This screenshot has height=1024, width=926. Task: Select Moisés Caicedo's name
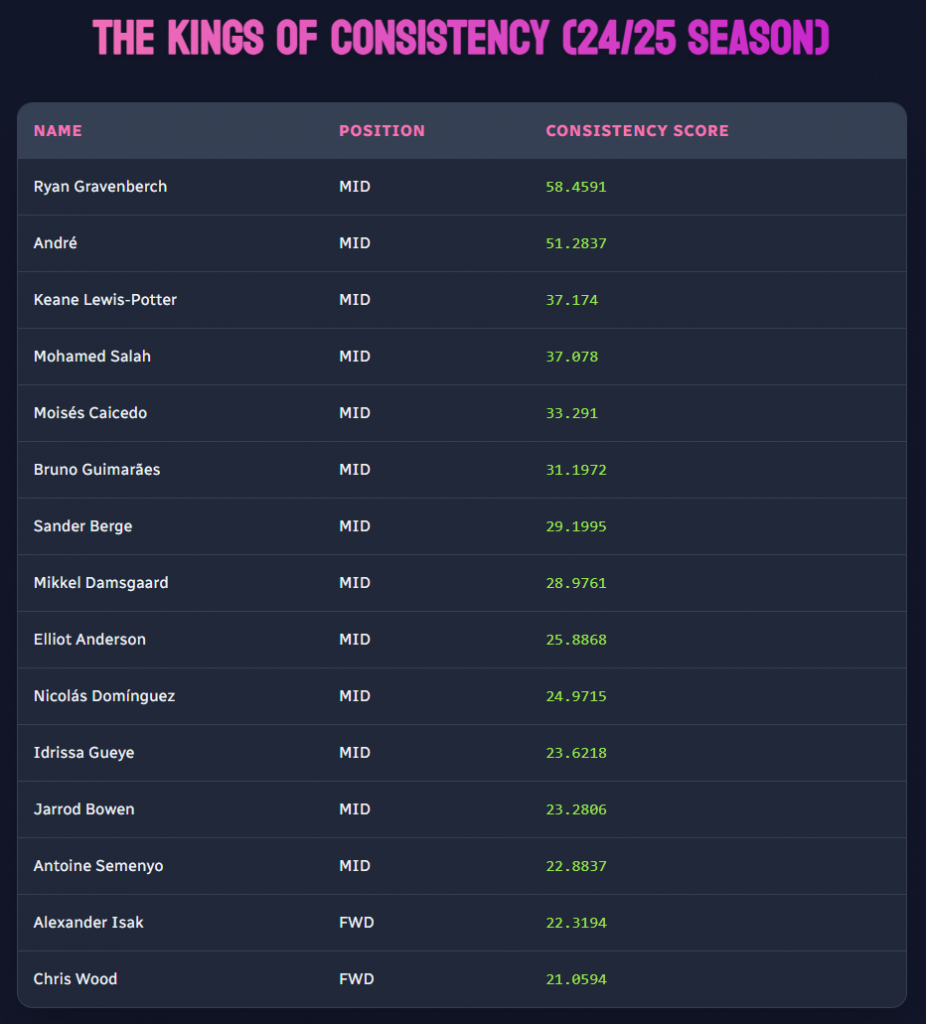(90, 413)
